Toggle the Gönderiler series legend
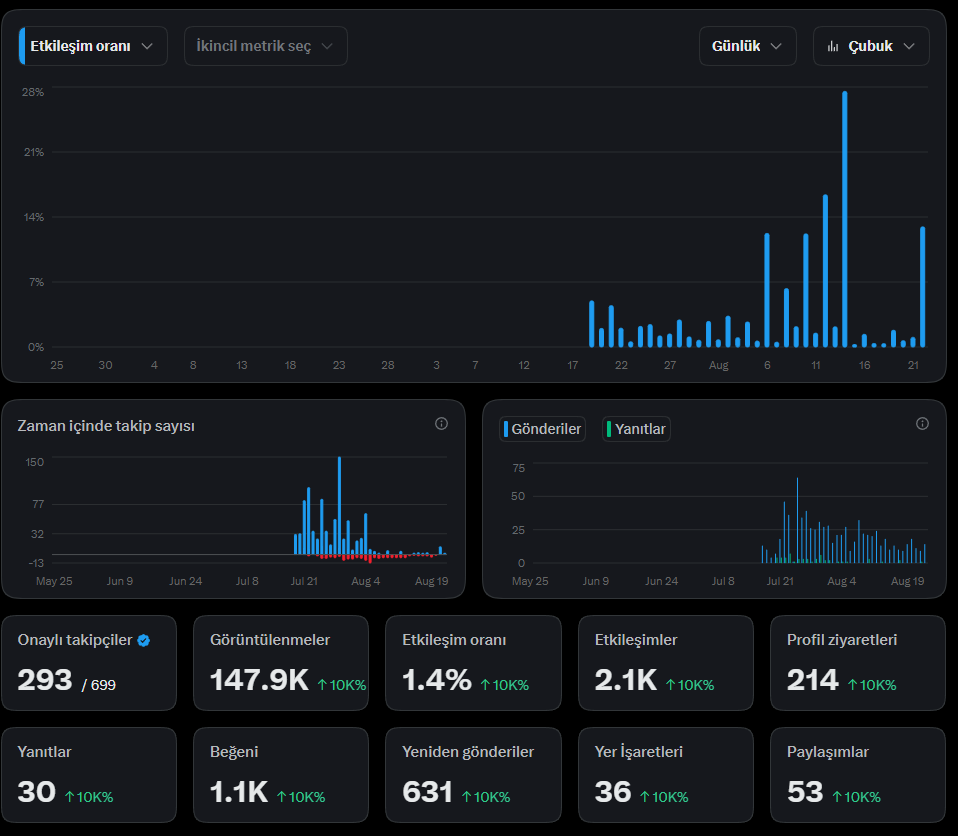The height and width of the screenshot is (836, 958). 543,429
